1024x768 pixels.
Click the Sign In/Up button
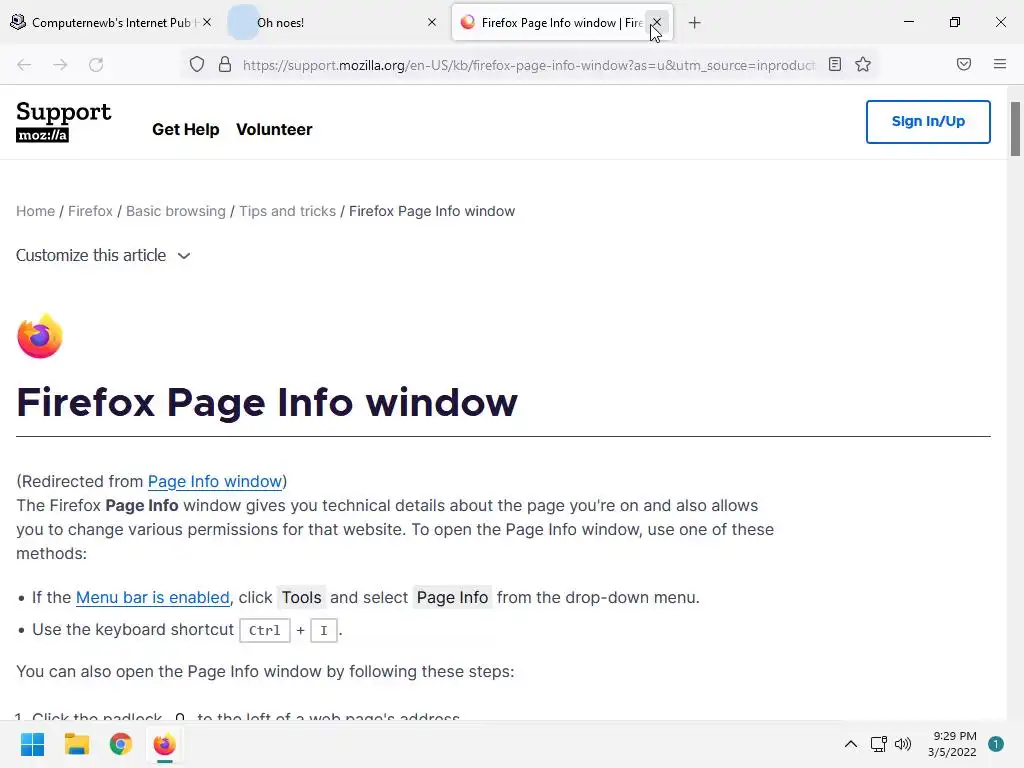click(x=928, y=121)
